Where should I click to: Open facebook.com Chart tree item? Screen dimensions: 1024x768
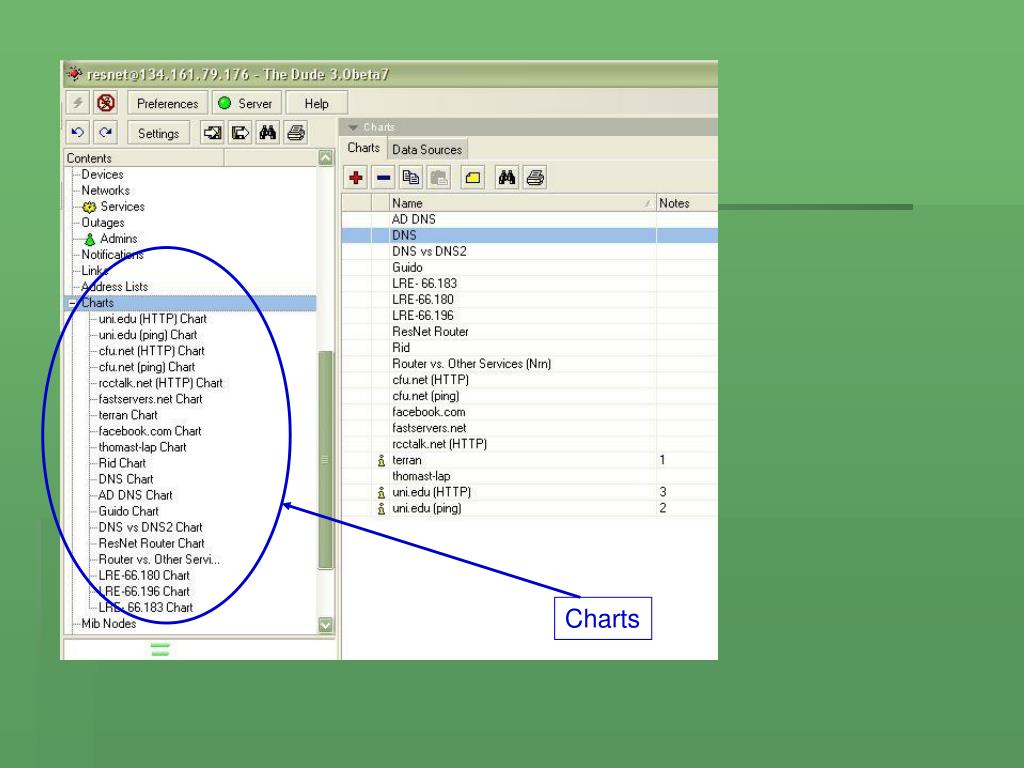coord(150,431)
